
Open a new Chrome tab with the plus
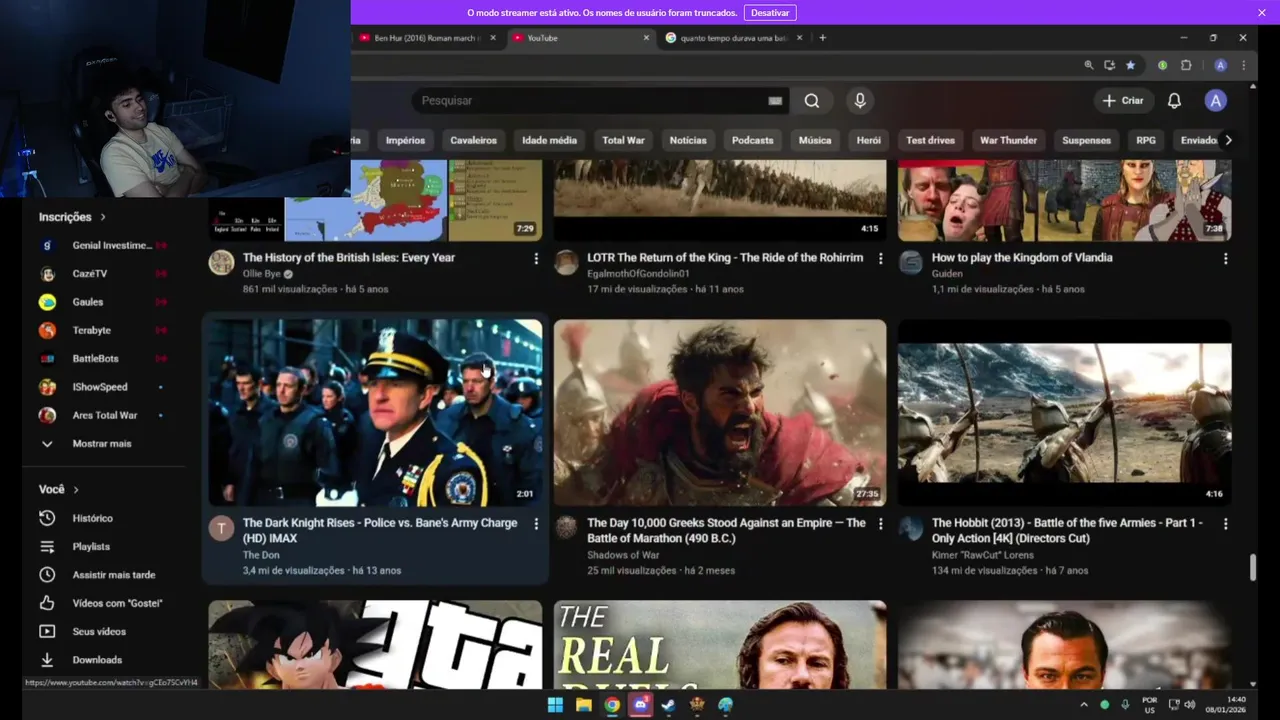click(823, 38)
